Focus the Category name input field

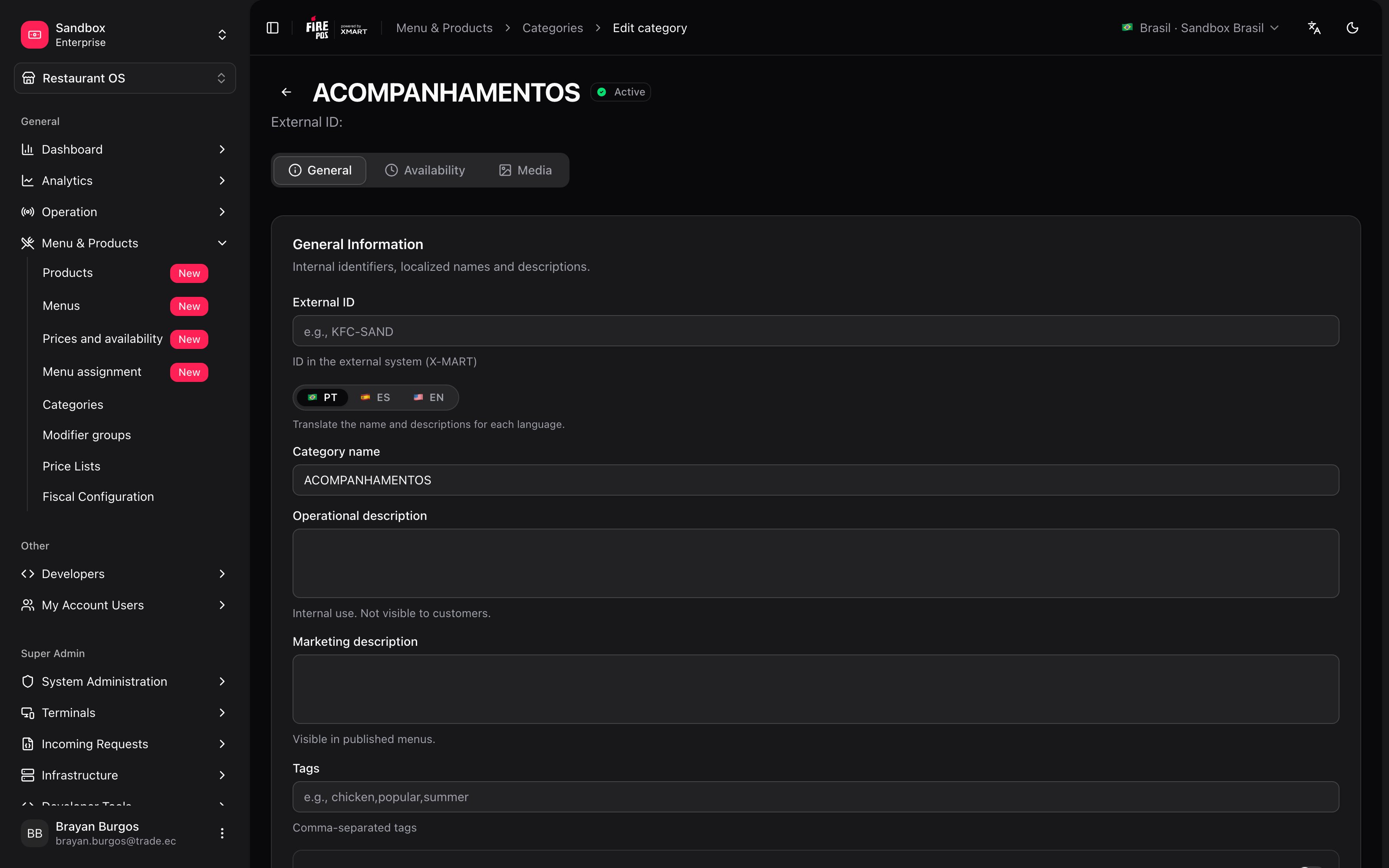tap(816, 480)
